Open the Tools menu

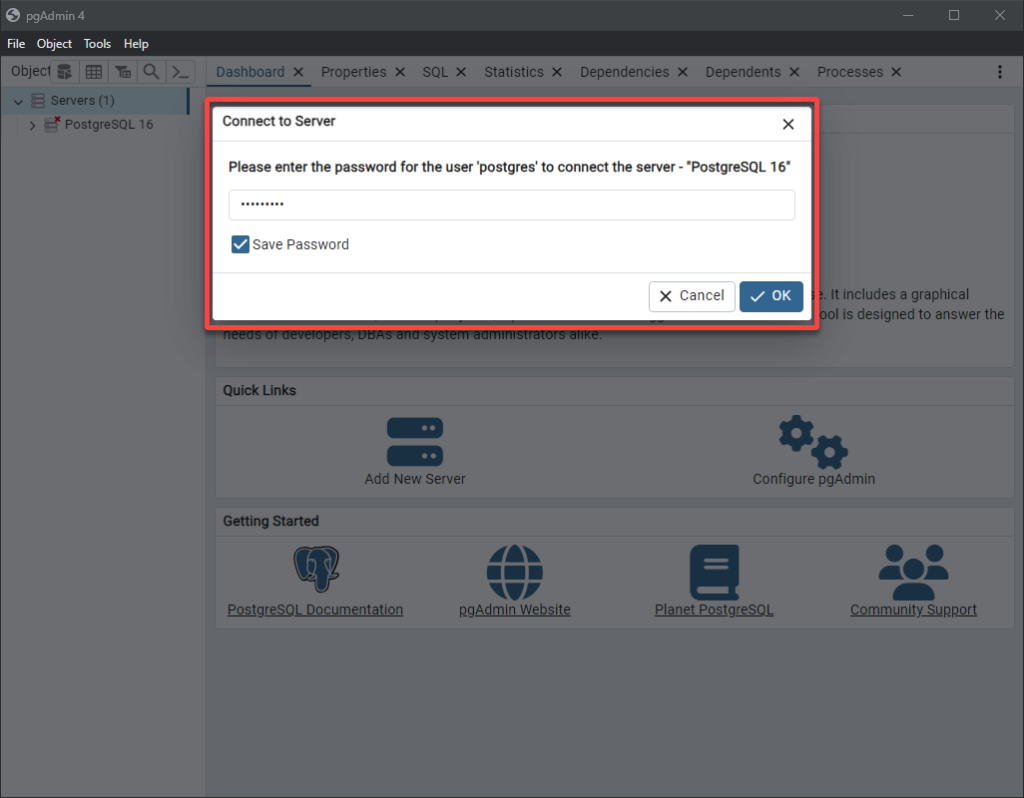[x=96, y=43]
